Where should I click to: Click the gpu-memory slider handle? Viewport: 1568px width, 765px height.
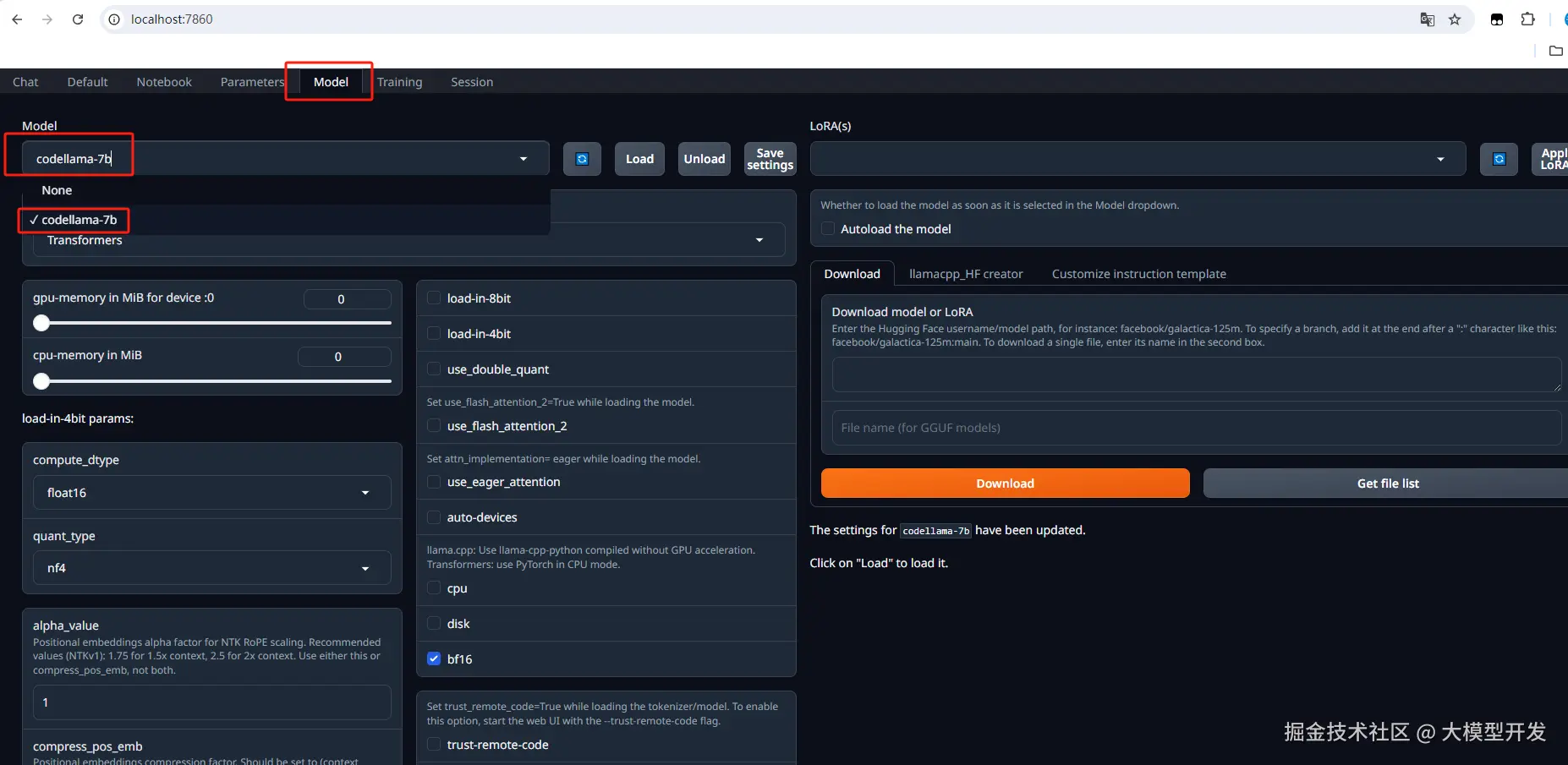pos(41,323)
